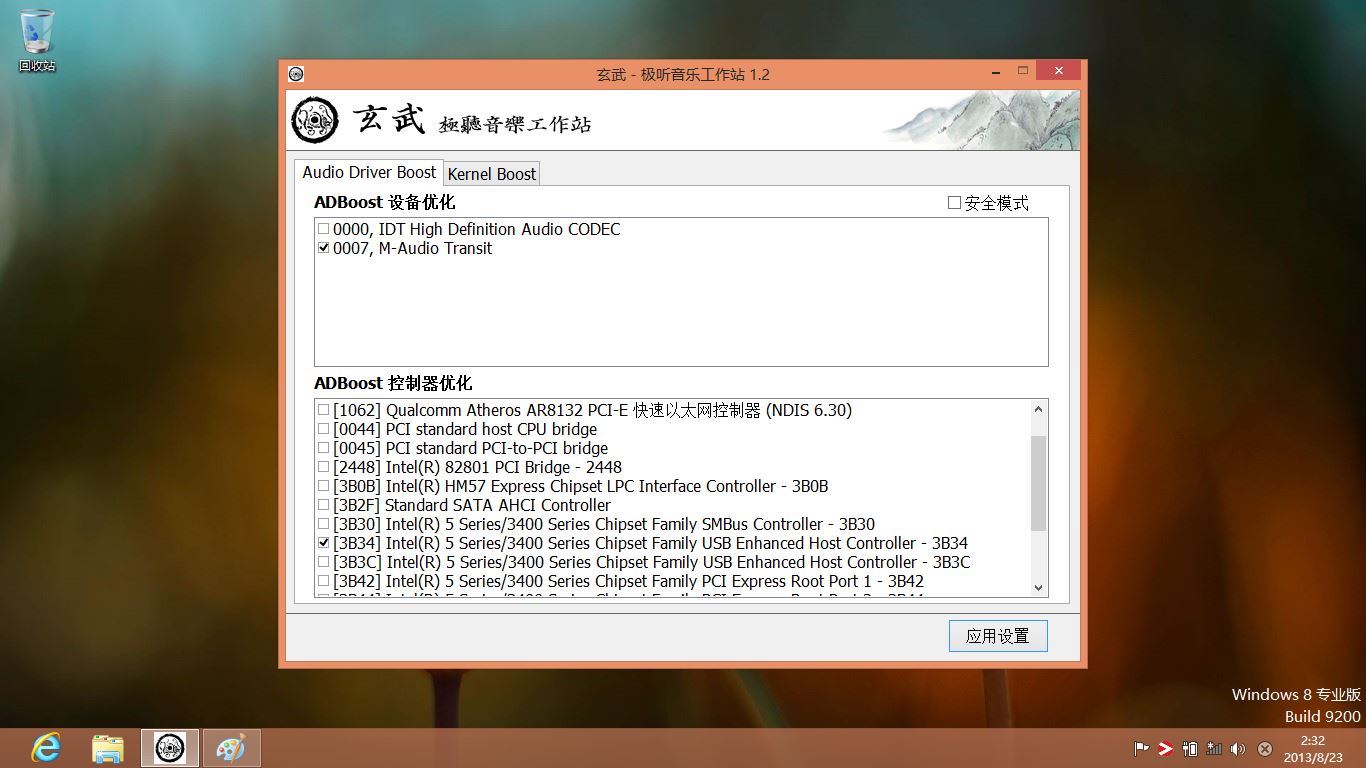The image size is (1366, 768).
Task: Select row text "[0044] PCI standard host CPU bridge"
Action: pyautogui.click(x=465, y=429)
